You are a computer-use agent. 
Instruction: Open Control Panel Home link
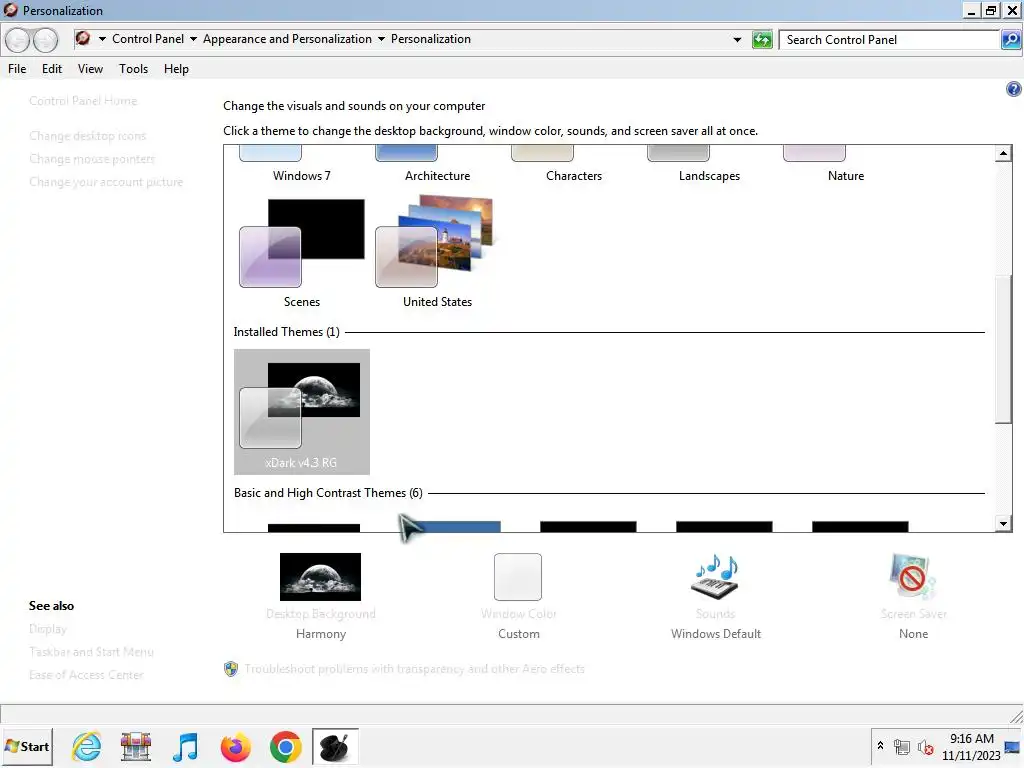click(83, 101)
